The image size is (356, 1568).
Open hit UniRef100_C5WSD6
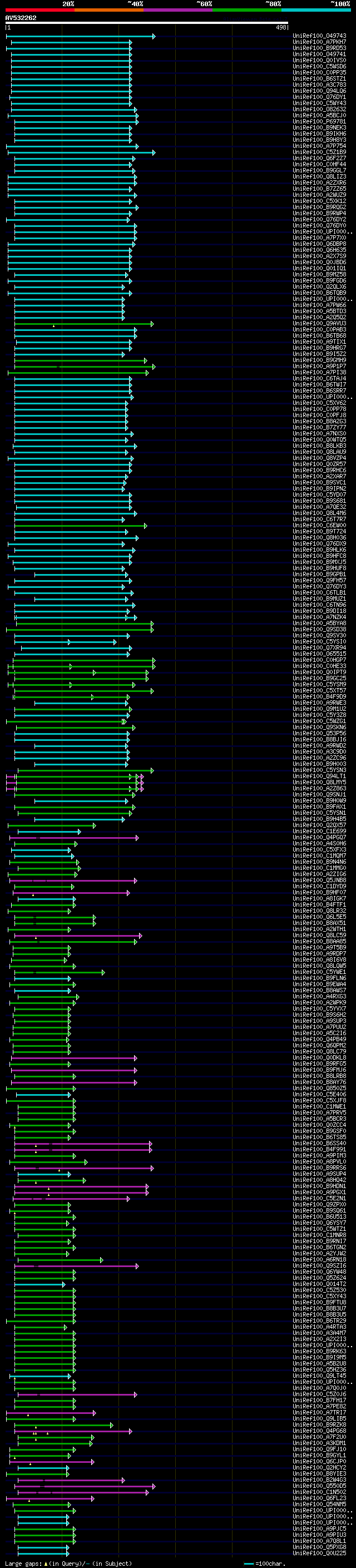point(319,66)
